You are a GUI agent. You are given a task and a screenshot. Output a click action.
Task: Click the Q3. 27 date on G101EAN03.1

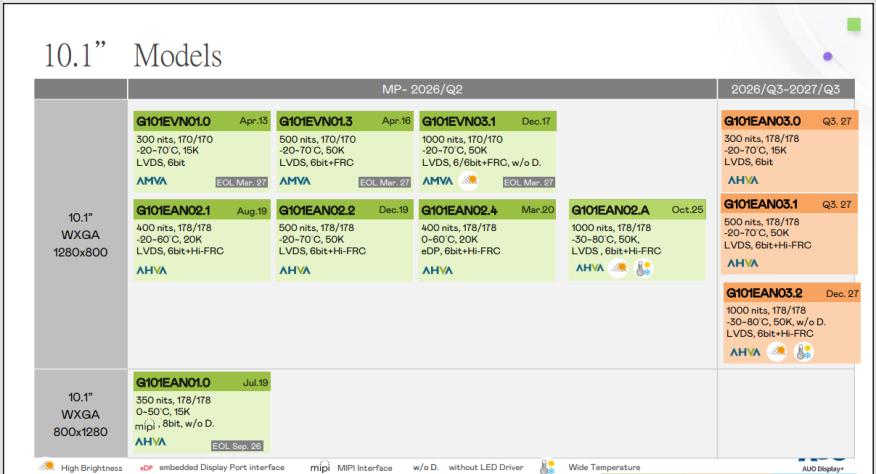[837, 205]
